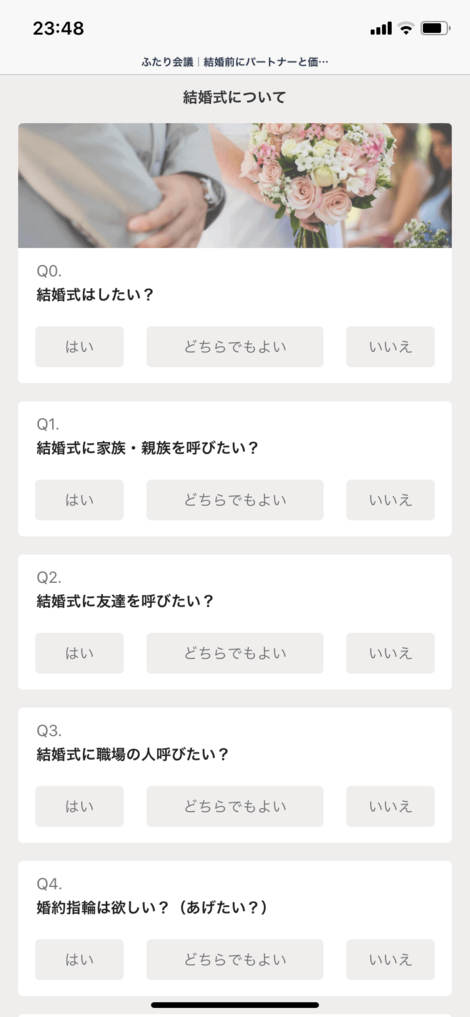
Task: Select はい for Q0 結婚式はしたい
Action: (79, 346)
